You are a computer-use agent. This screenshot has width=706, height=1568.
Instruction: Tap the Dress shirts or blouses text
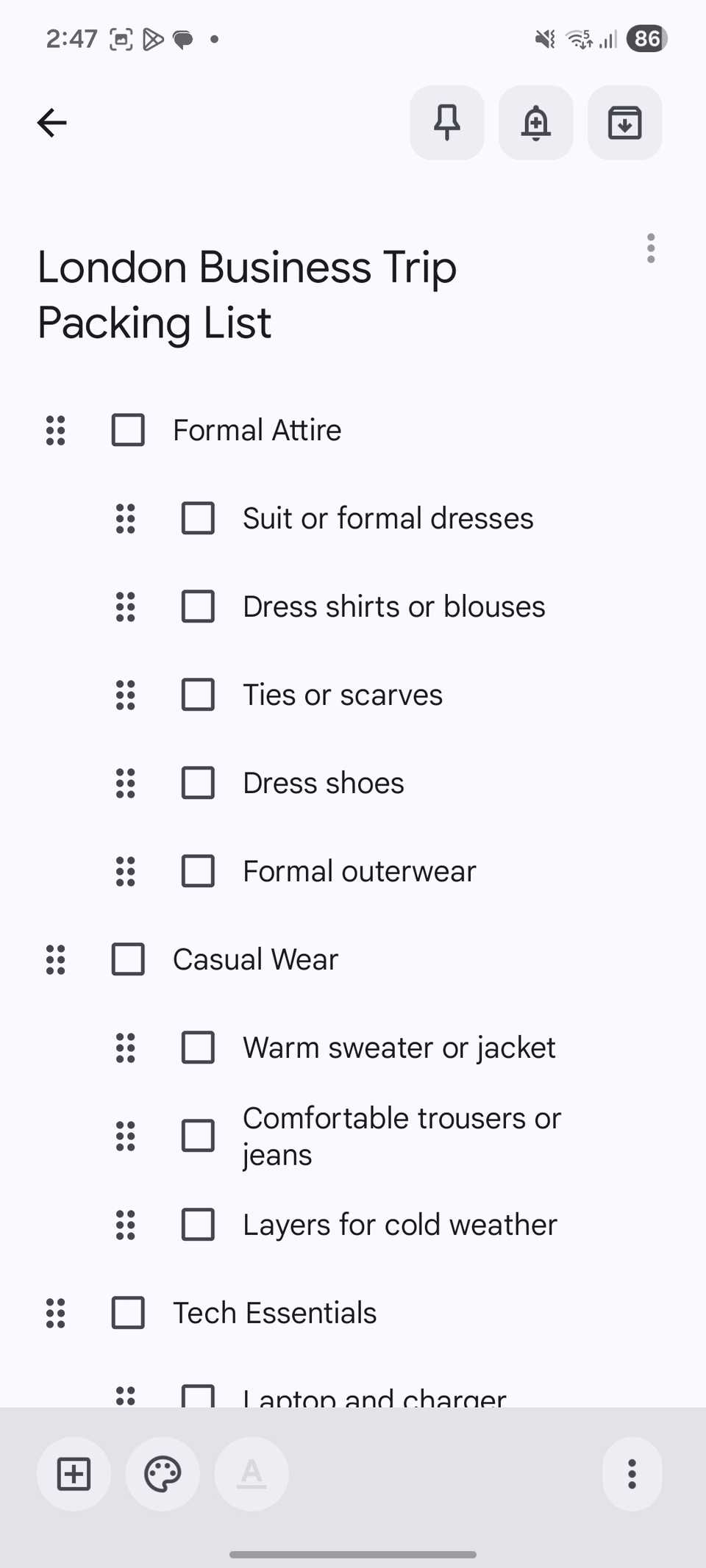click(x=394, y=606)
